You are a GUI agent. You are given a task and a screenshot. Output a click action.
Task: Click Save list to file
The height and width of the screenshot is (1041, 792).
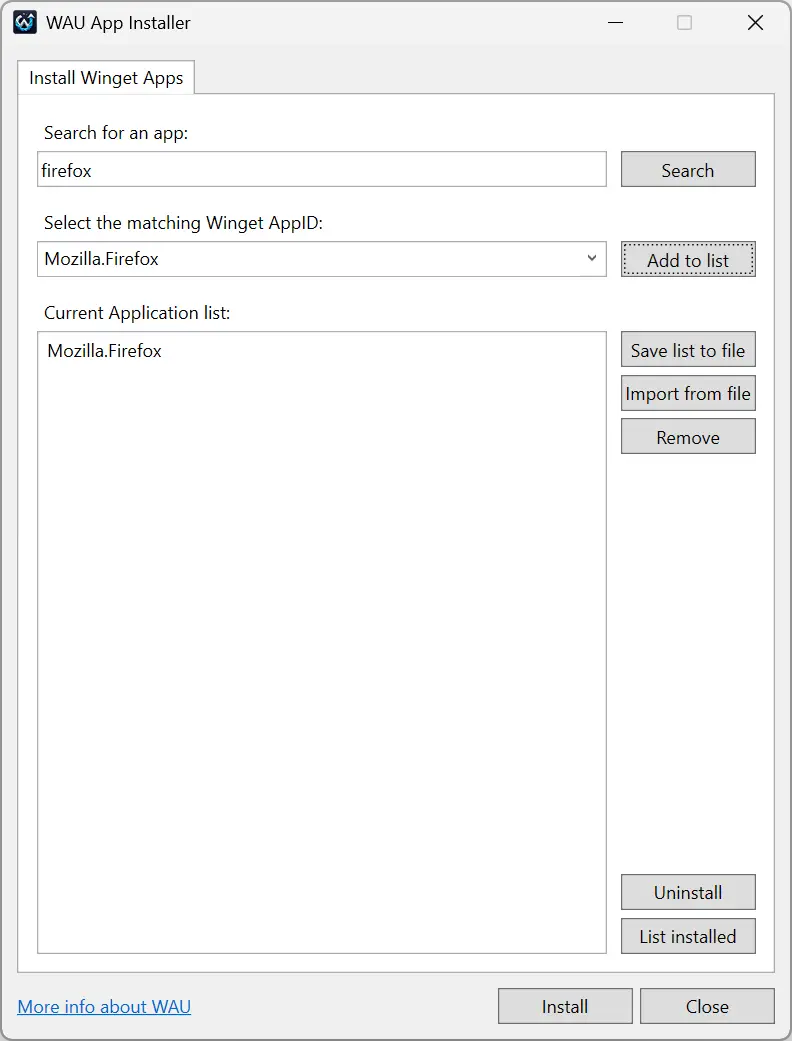[688, 349]
